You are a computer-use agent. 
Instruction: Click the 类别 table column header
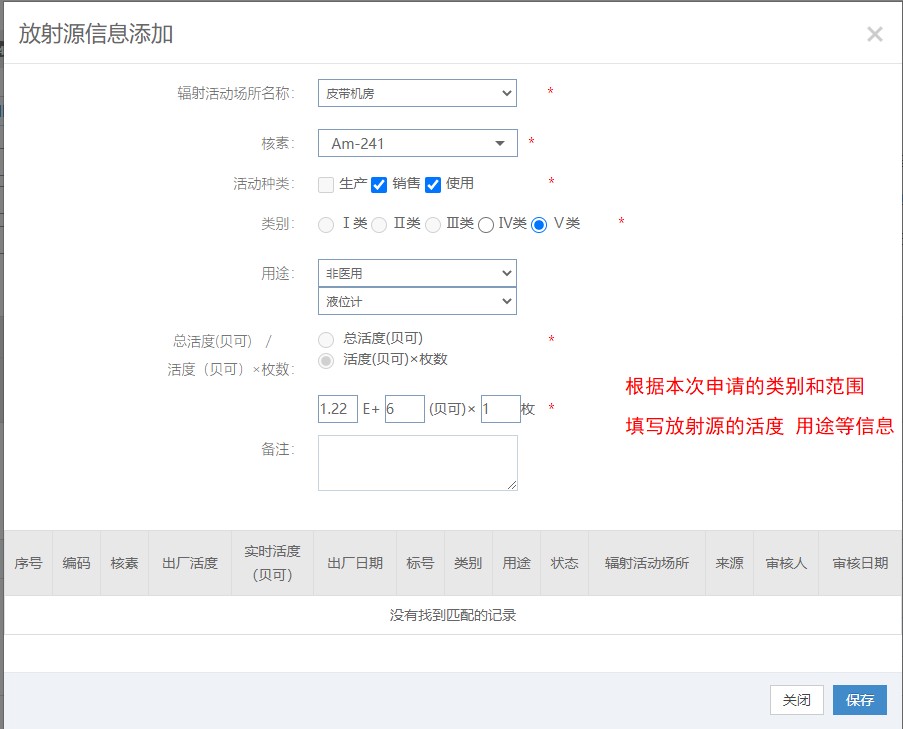(x=468, y=563)
